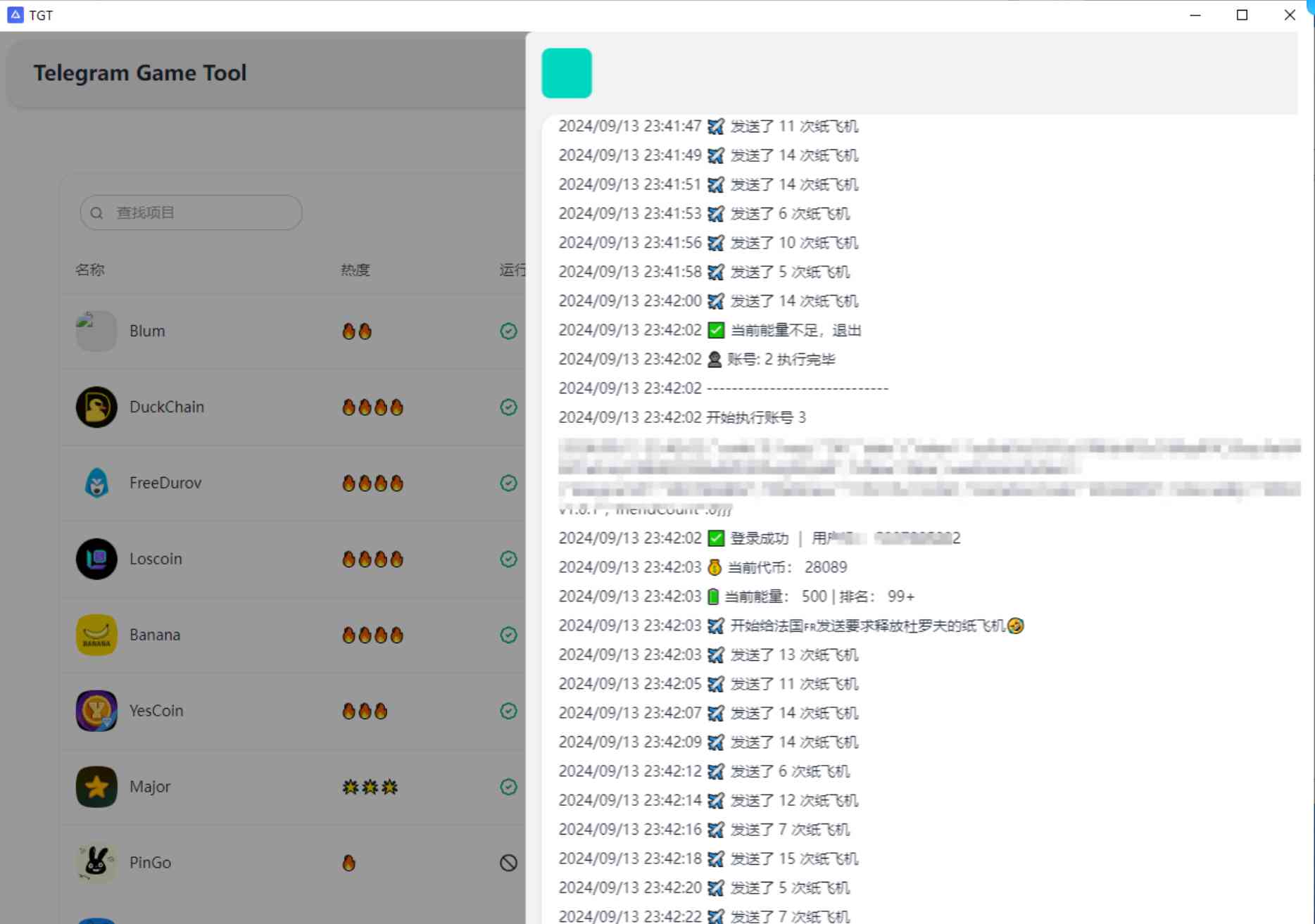
Task: Click the FreeDurov app icon
Action: coord(96,483)
